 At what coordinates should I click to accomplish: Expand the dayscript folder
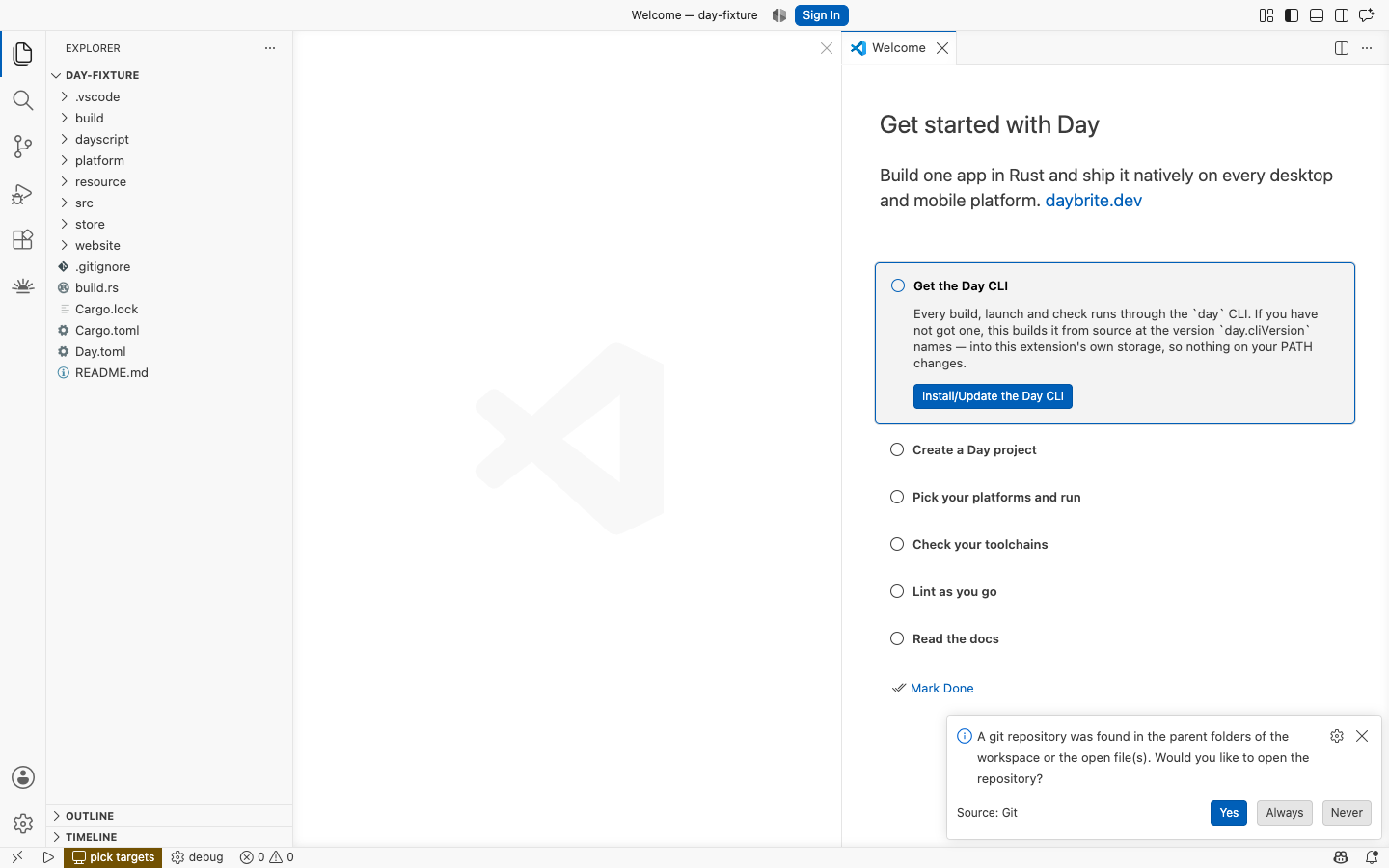click(x=169, y=139)
